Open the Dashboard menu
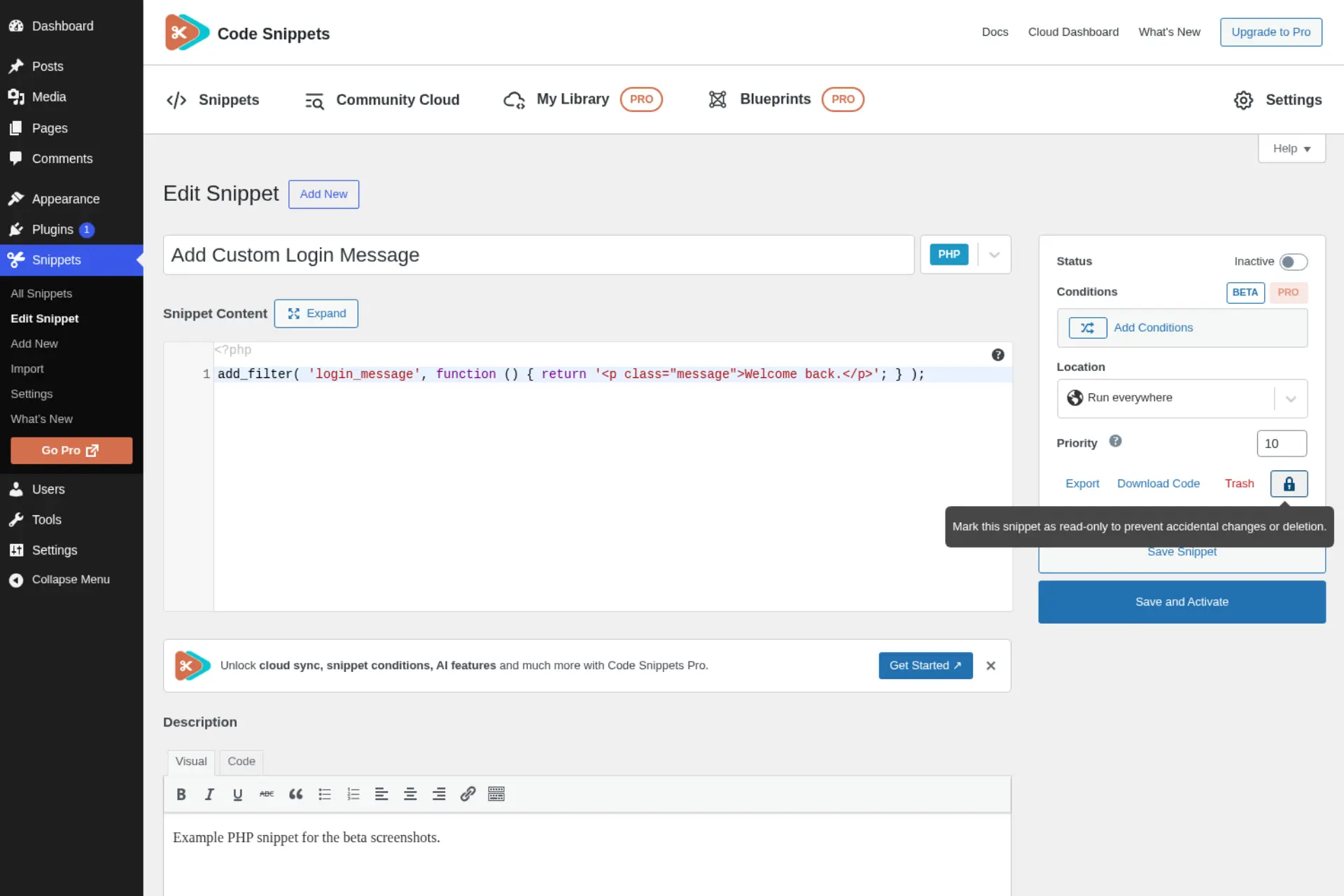Image resolution: width=1344 pixels, height=896 pixels. click(71, 26)
